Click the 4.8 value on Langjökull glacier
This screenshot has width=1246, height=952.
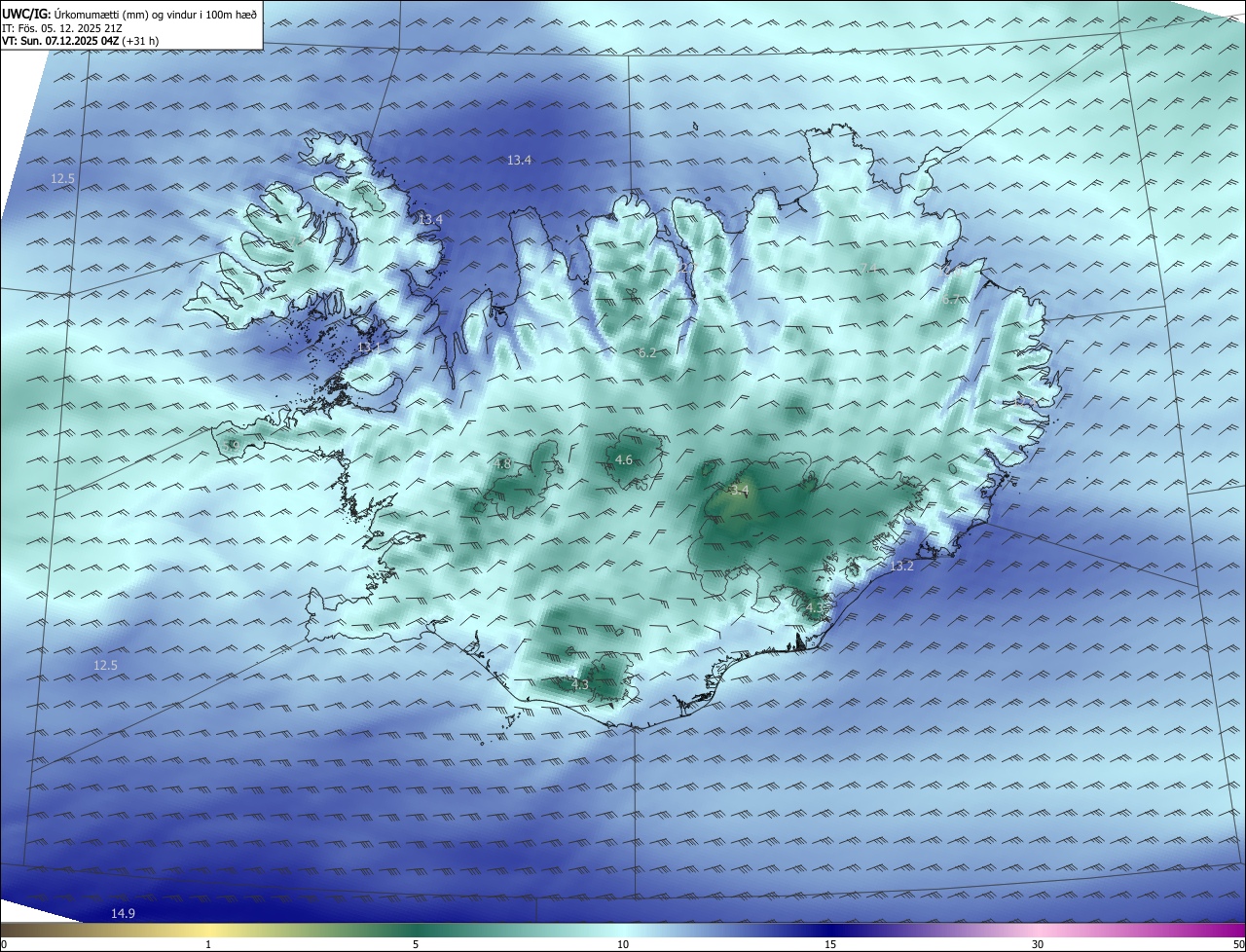coord(503,464)
